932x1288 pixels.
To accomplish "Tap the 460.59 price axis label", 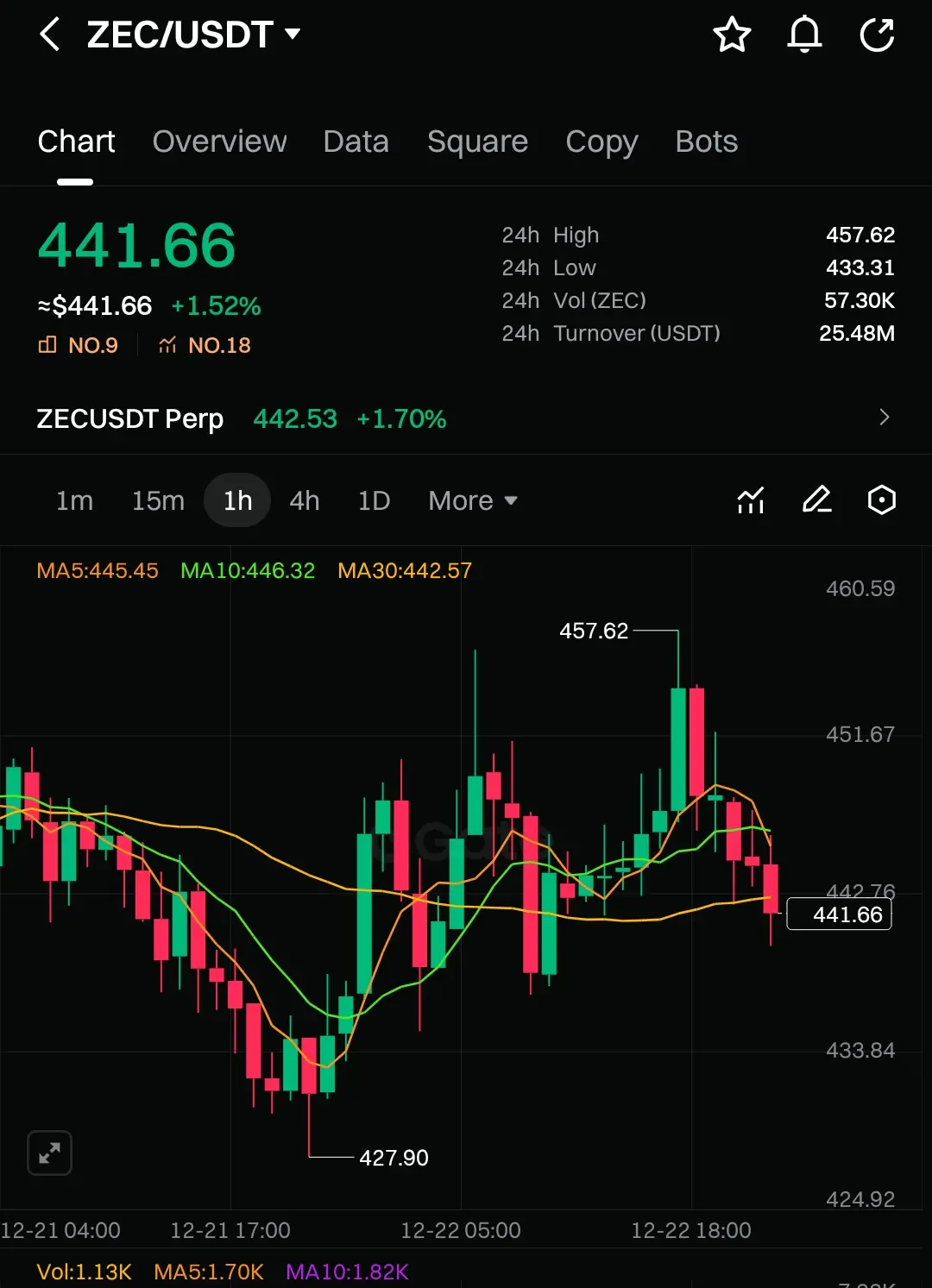I will point(860,588).
